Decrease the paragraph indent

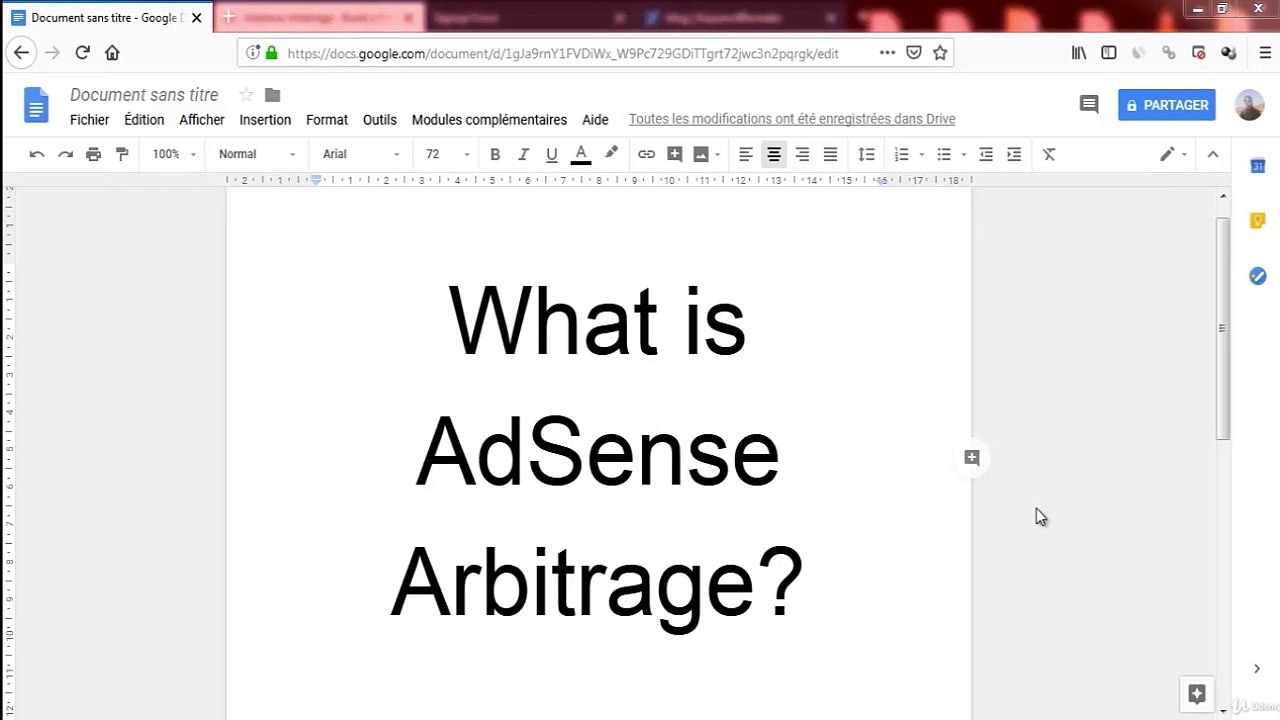click(x=986, y=154)
